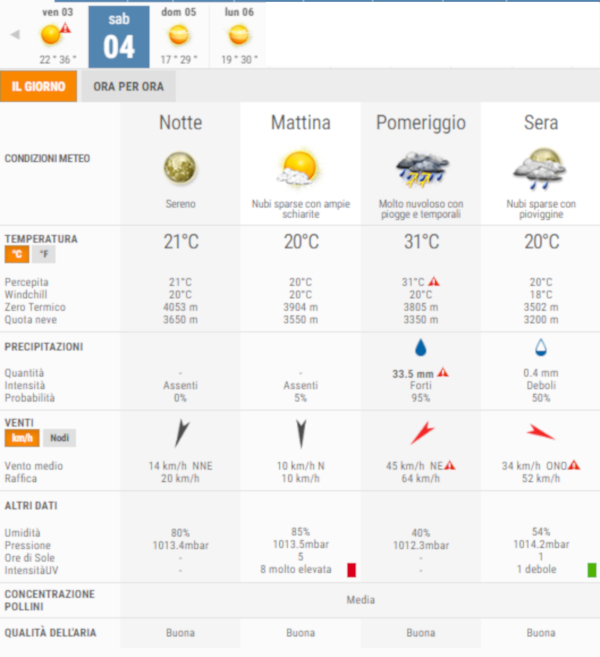Select the dom 05 forecast day
The width and height of the screenshot is (600, 657).
[179, 36]
